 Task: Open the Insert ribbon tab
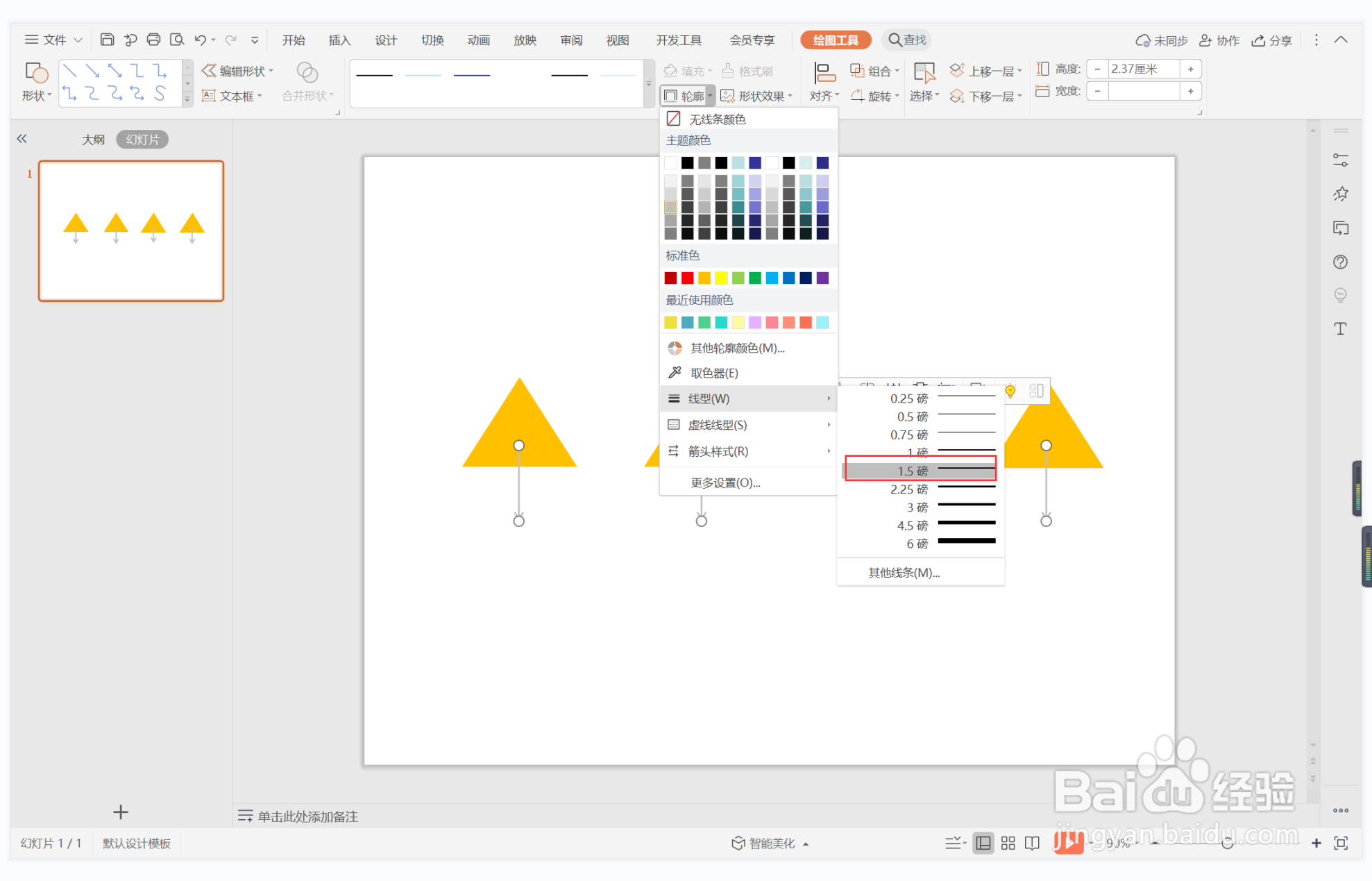(339, 40)
